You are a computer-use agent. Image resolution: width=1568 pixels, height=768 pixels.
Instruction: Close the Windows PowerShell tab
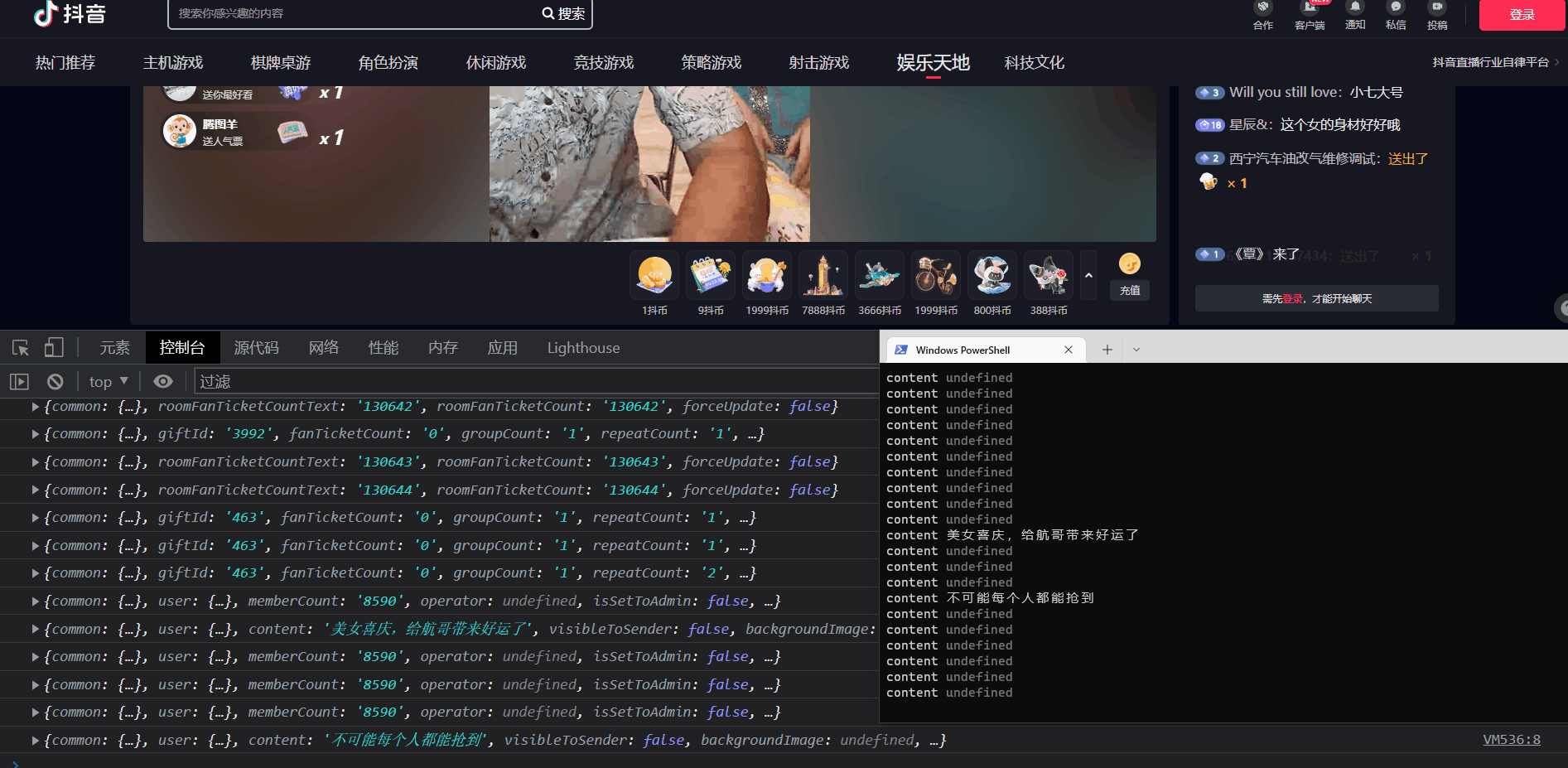pos(1069,350)
